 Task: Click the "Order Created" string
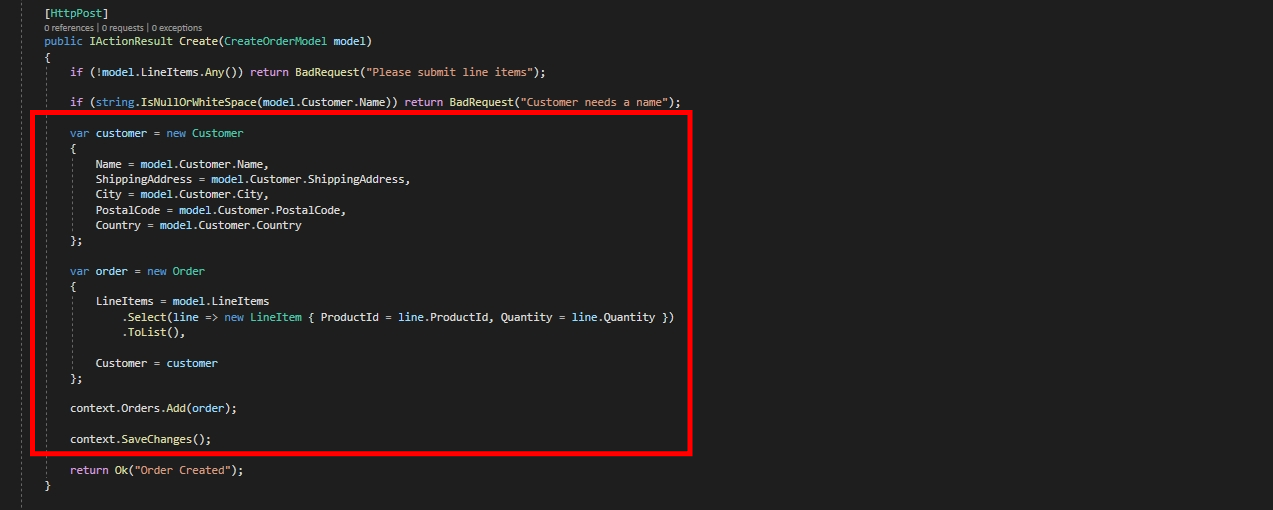coord(183,470)
